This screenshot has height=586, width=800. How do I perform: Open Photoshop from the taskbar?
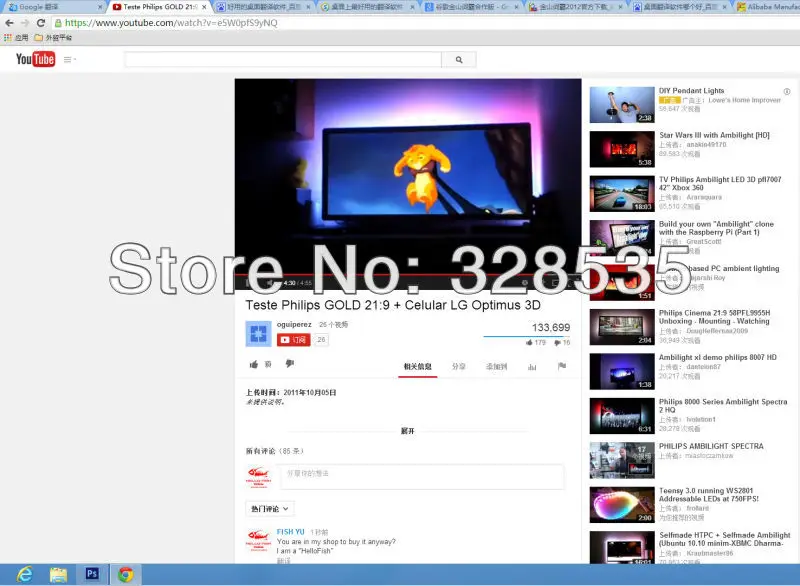click(x=92, y=574)
